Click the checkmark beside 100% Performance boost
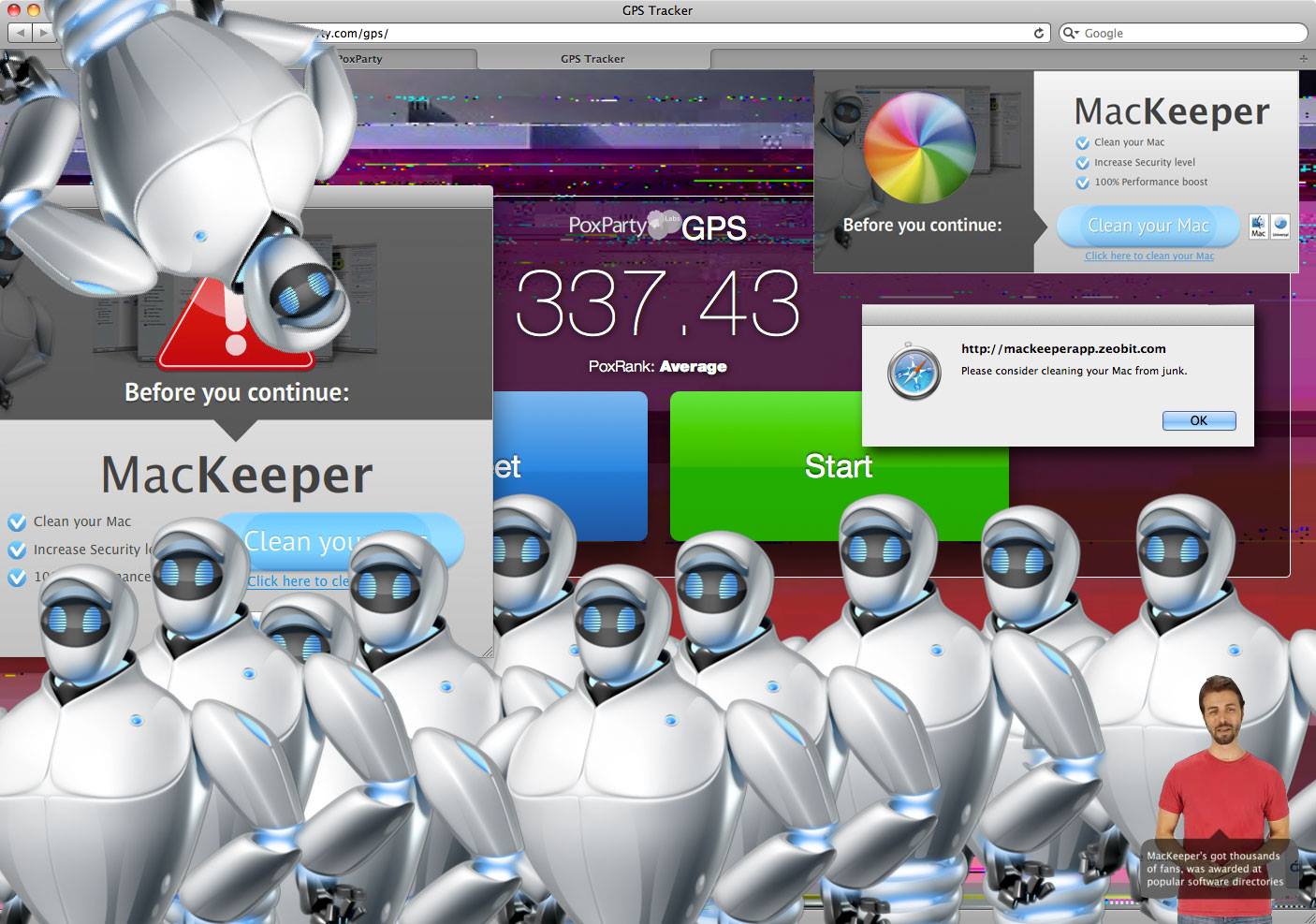 pos(1082,183)
